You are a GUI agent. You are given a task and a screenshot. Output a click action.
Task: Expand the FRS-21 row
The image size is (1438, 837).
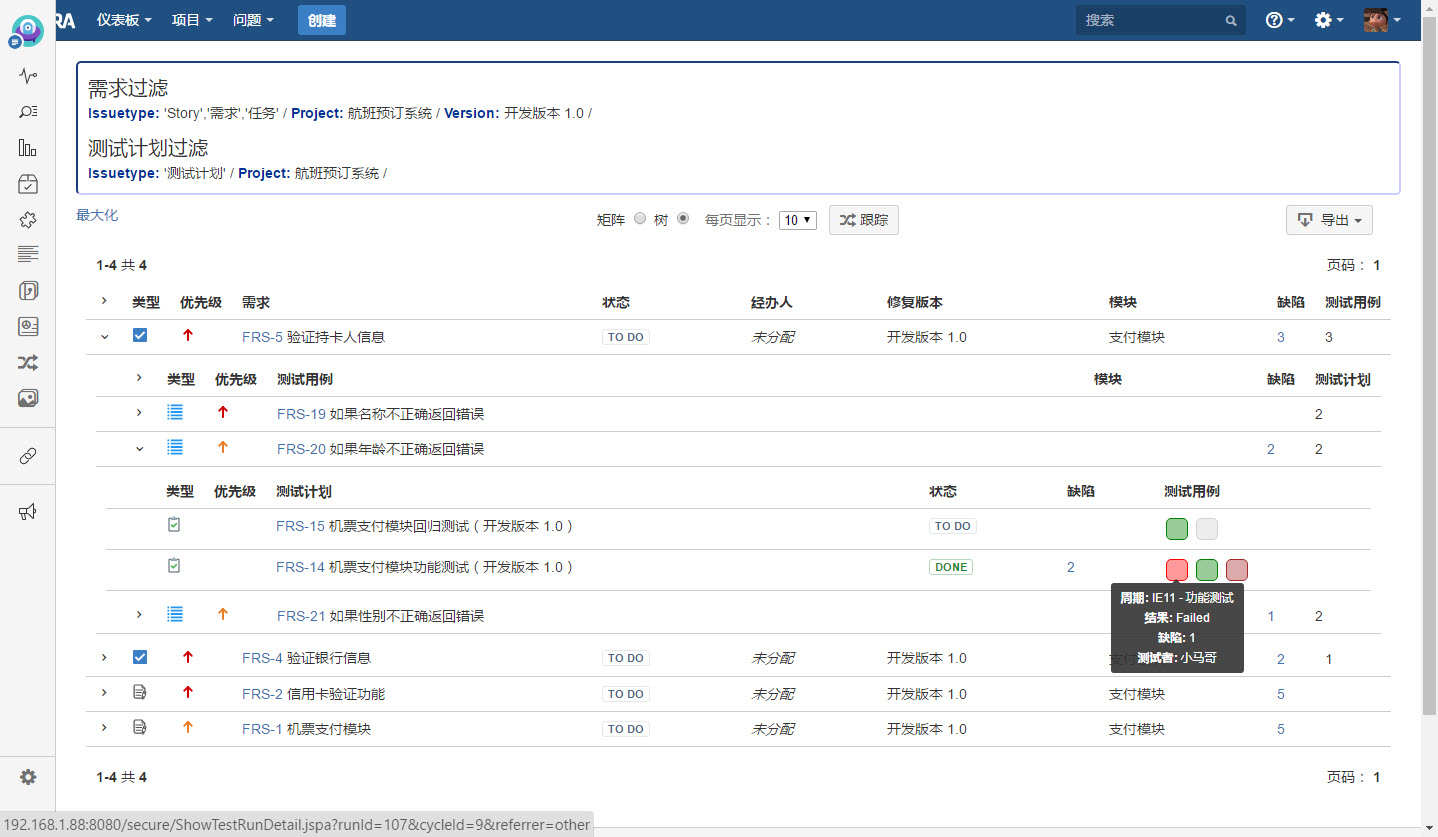139,614
